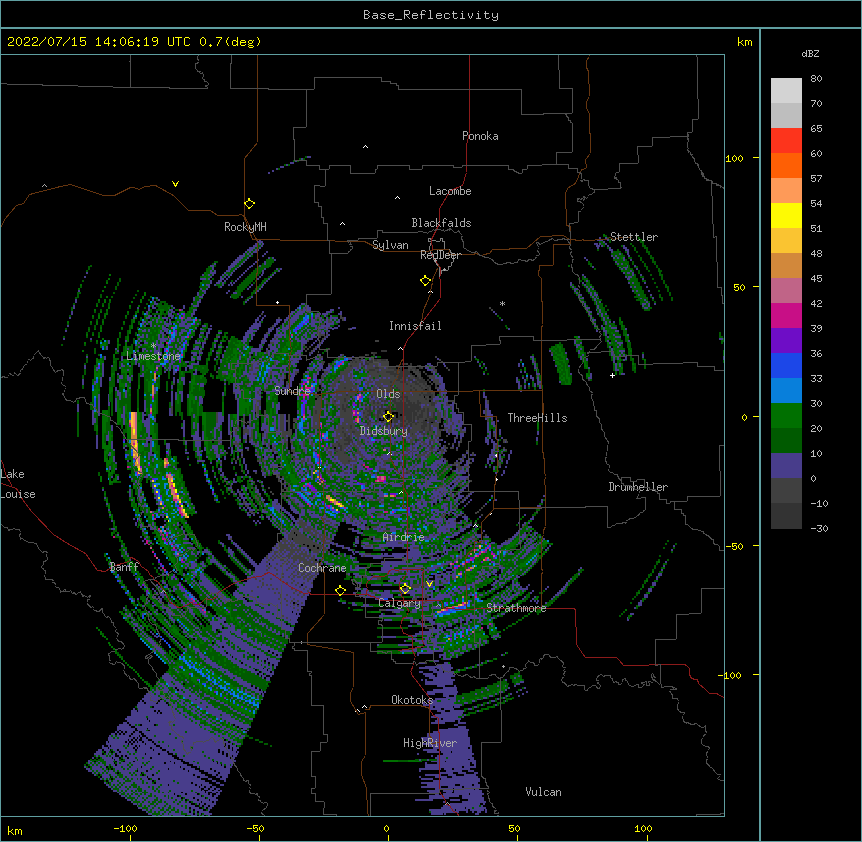This screenshot has height=842, width=862.
Task: Click the Stettler city label
Action: pyautogui.click(x=633, y=237)
